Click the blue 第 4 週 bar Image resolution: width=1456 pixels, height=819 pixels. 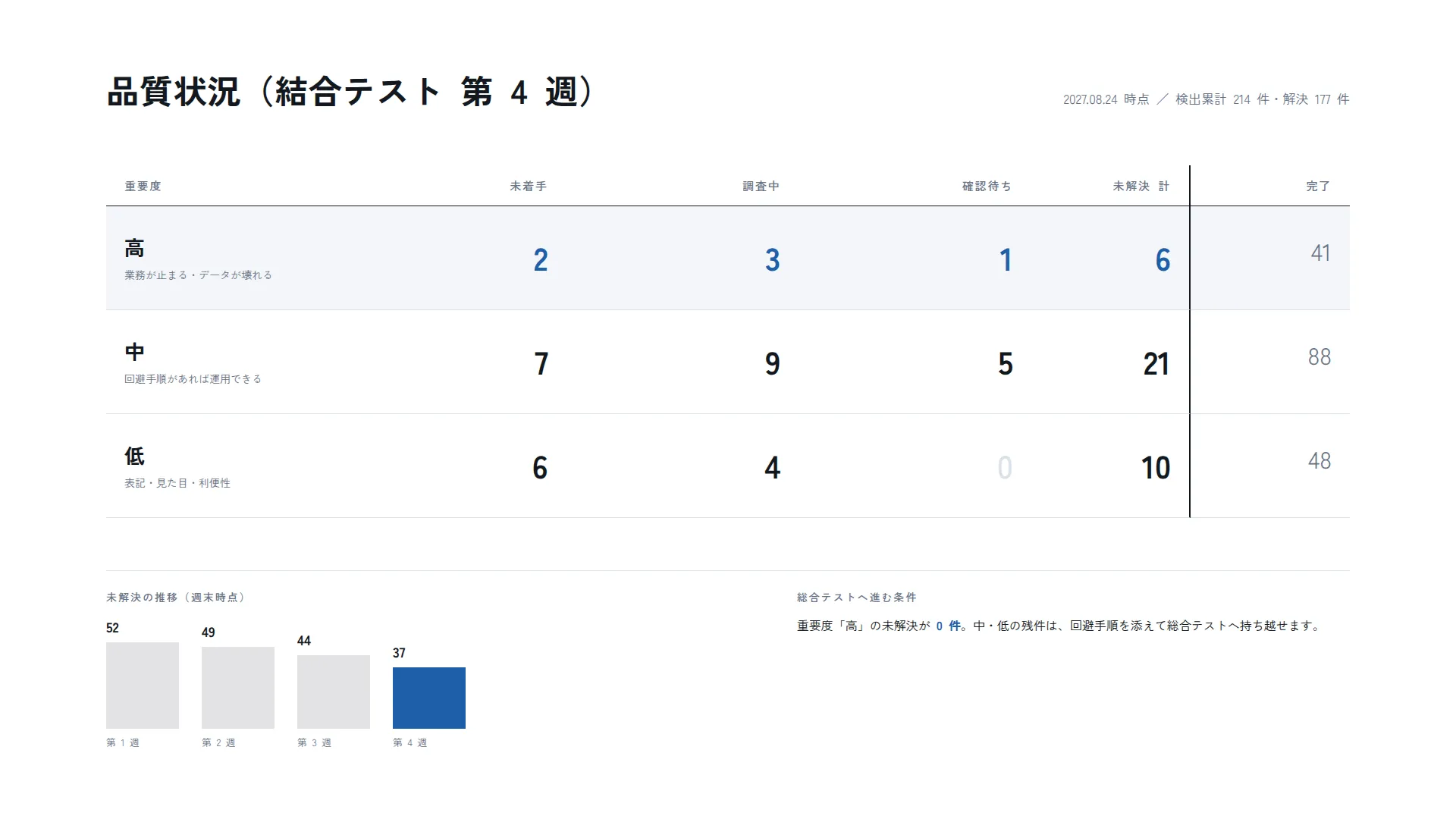tap(429, 698)
